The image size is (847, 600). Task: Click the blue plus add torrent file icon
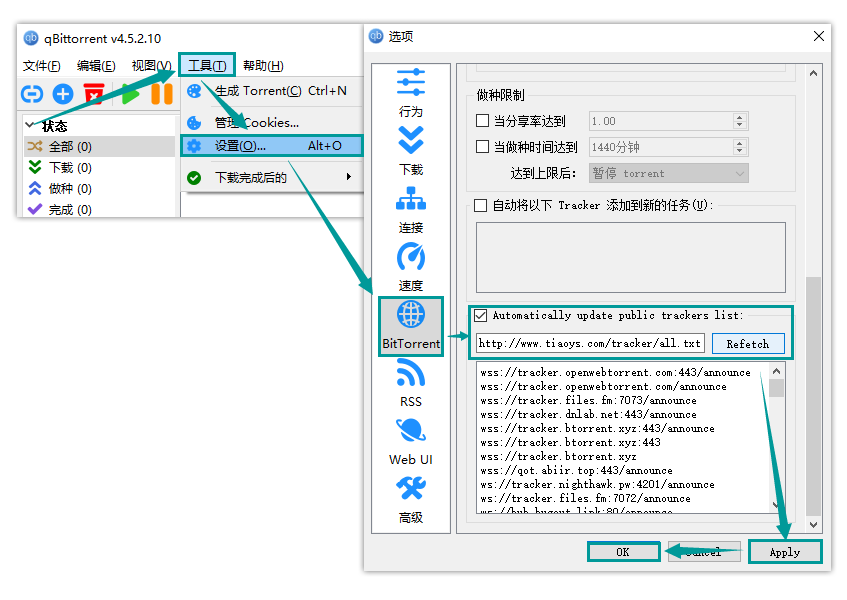pos(63,94)
